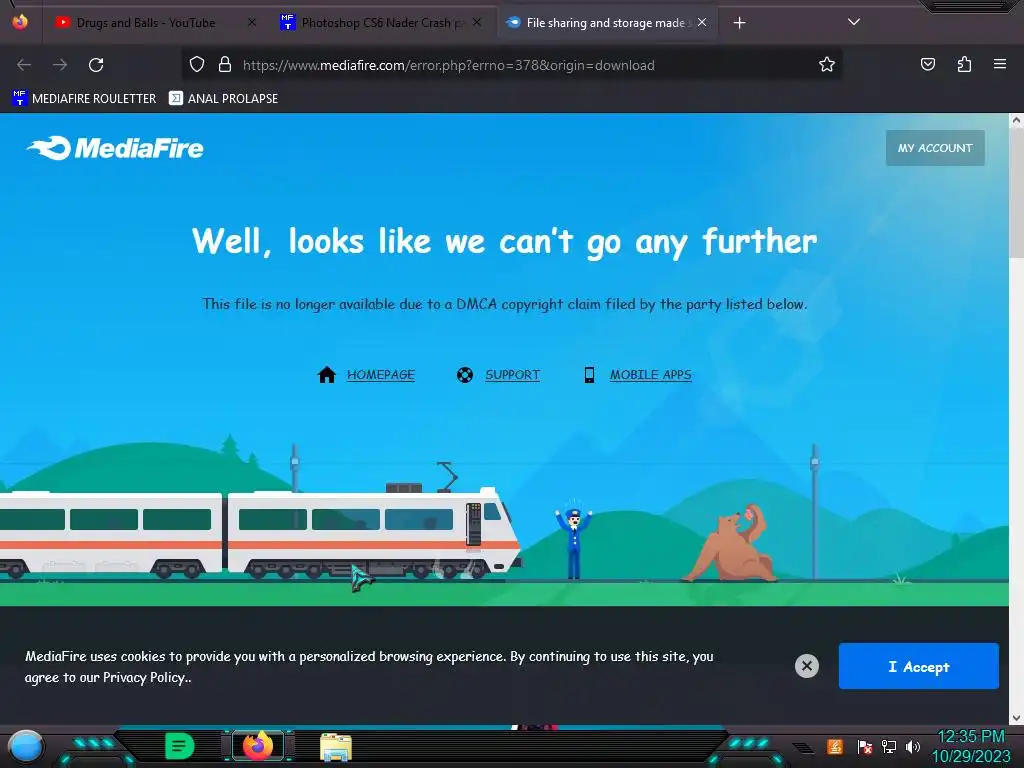Switch to Drugs and Balls YouTube tab
1024x768 pixels.
(145, 23)
